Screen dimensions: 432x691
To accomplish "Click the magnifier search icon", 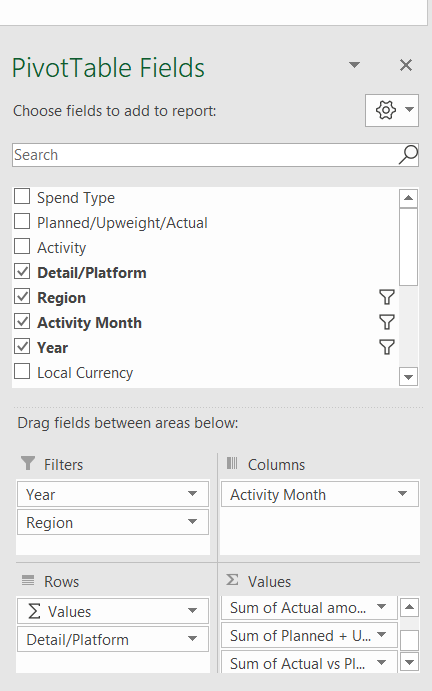I will click(x=408, y=155).
